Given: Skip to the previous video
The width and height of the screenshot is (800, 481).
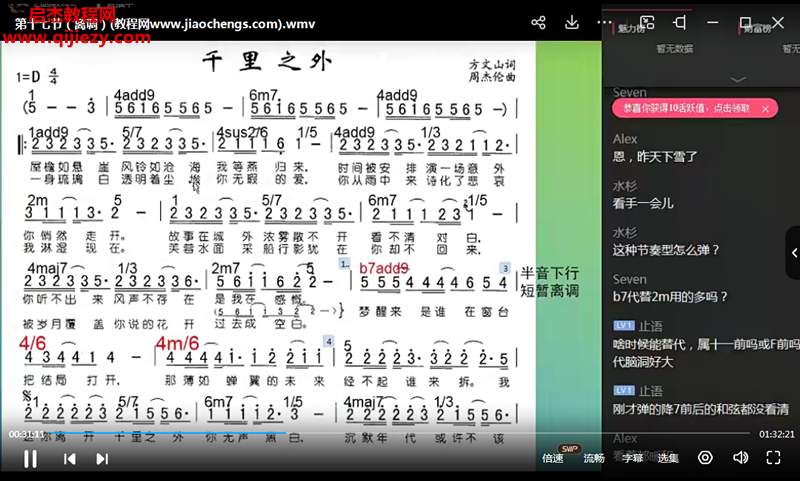Looking at the screenshot, I should (70, 459).
